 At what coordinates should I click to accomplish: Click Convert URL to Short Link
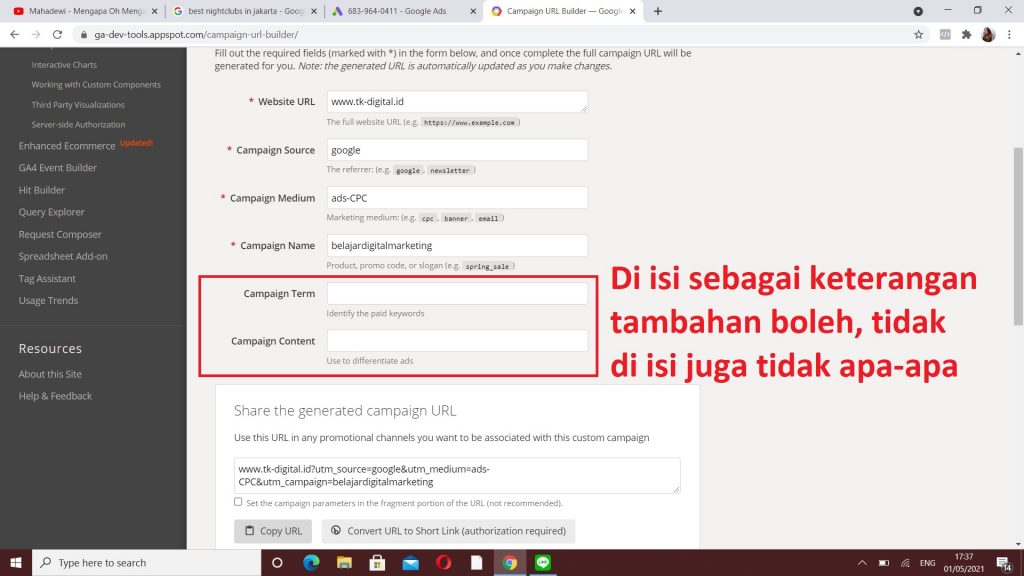pos(448,531)
